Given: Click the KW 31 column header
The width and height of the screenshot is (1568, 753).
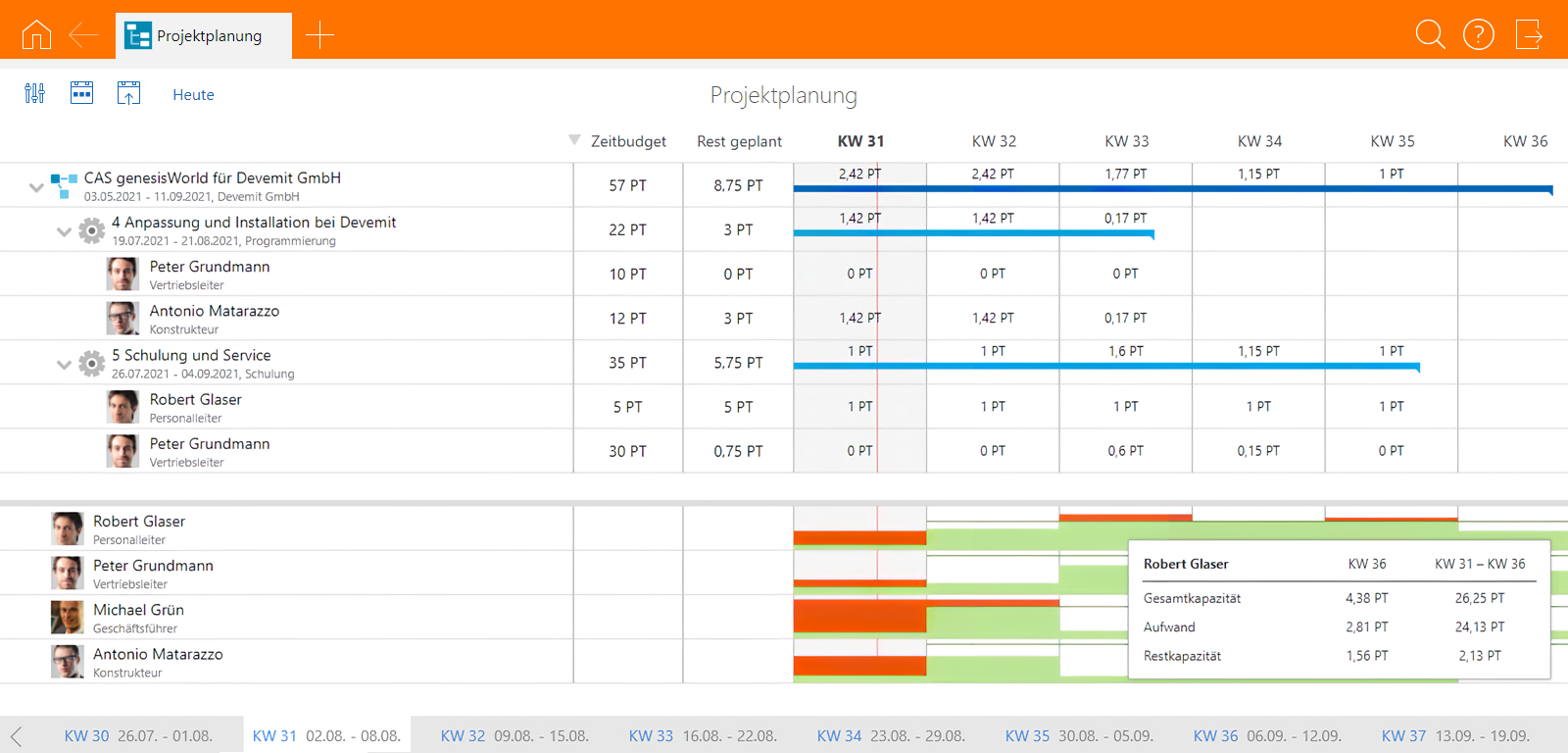Looking at the screenshot, I should pyautogui.click(x=860, y=141).
